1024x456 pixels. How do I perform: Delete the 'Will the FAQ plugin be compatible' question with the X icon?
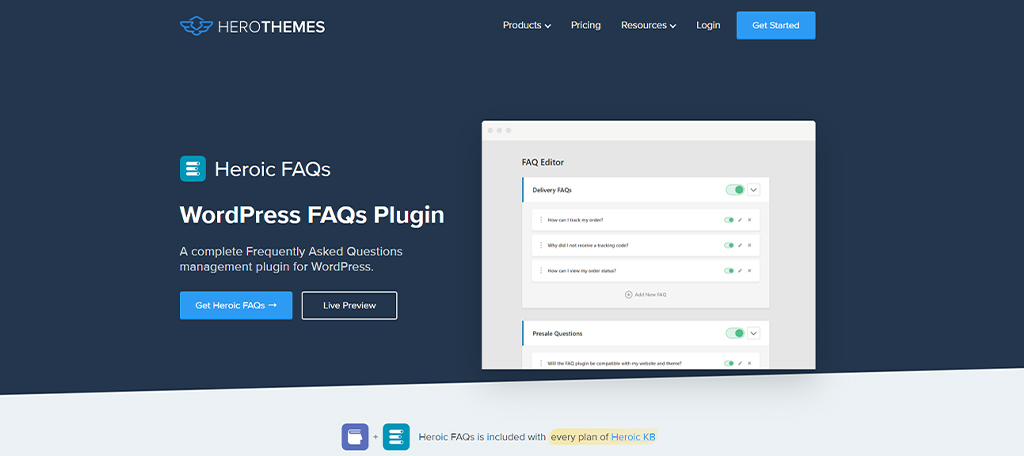749,363
